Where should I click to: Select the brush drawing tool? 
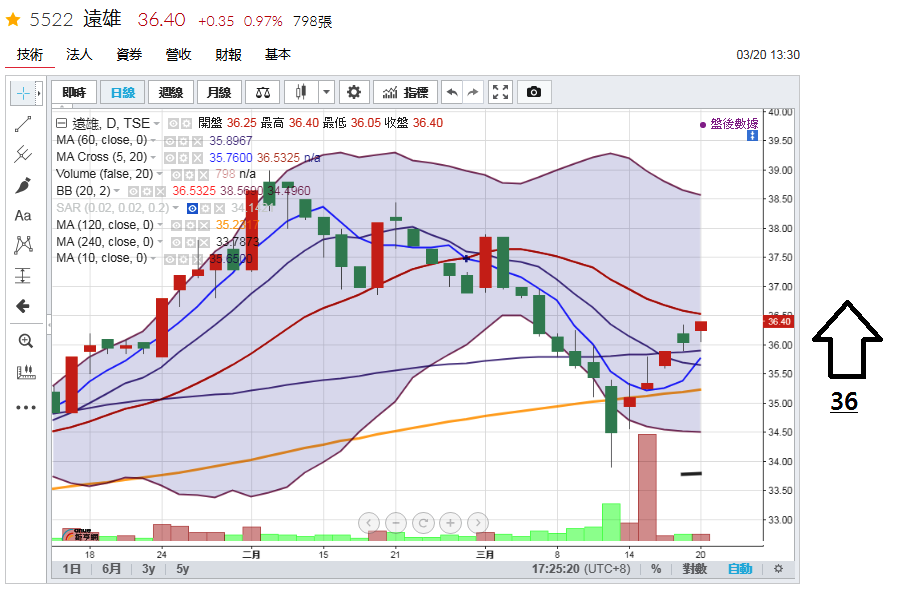[23, 185]
